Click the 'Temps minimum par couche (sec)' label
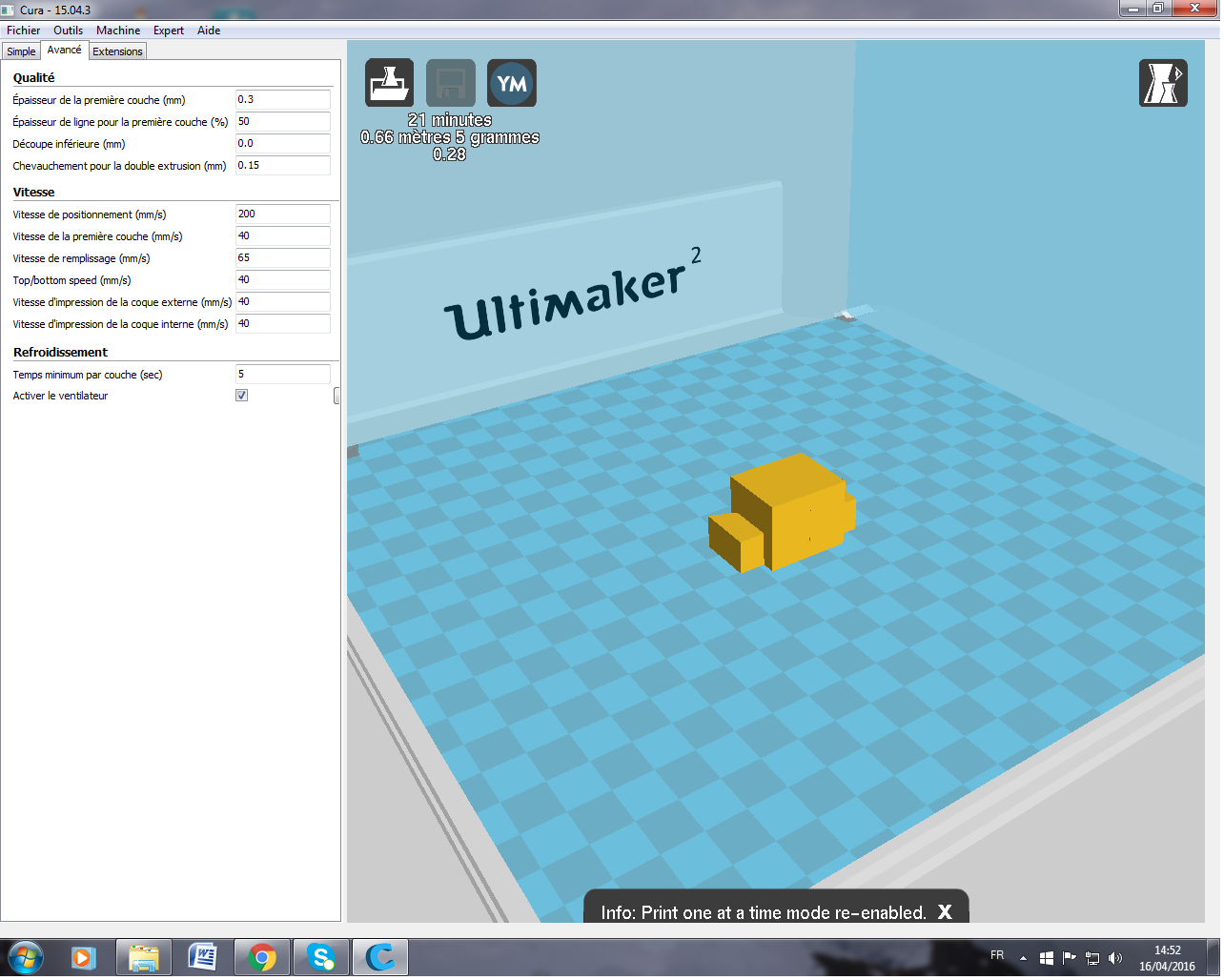1224x980 pixels. click(88, 375)
